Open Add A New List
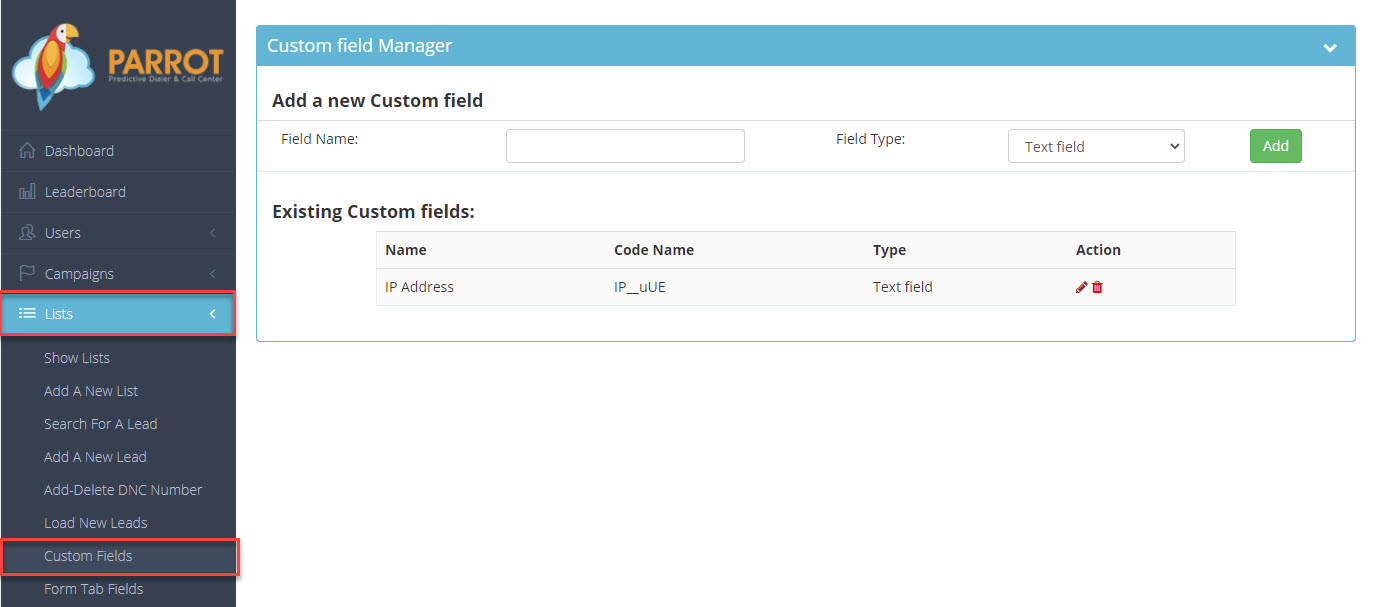Viewport: 1376px width, 607px height. (91, 391)
